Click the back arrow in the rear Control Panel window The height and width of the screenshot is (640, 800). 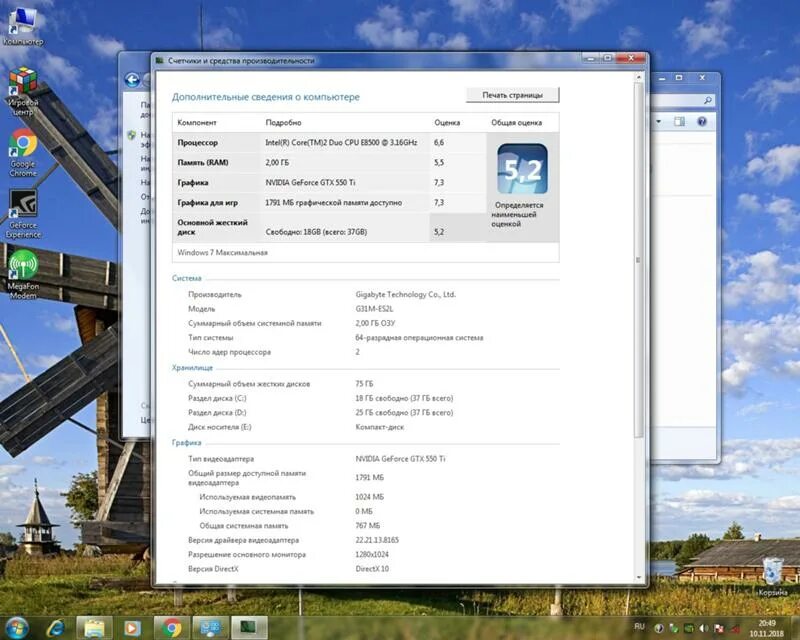(132, 80)
